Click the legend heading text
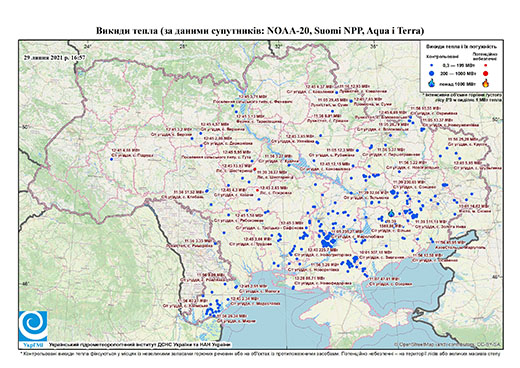 [x=462, y=46]
